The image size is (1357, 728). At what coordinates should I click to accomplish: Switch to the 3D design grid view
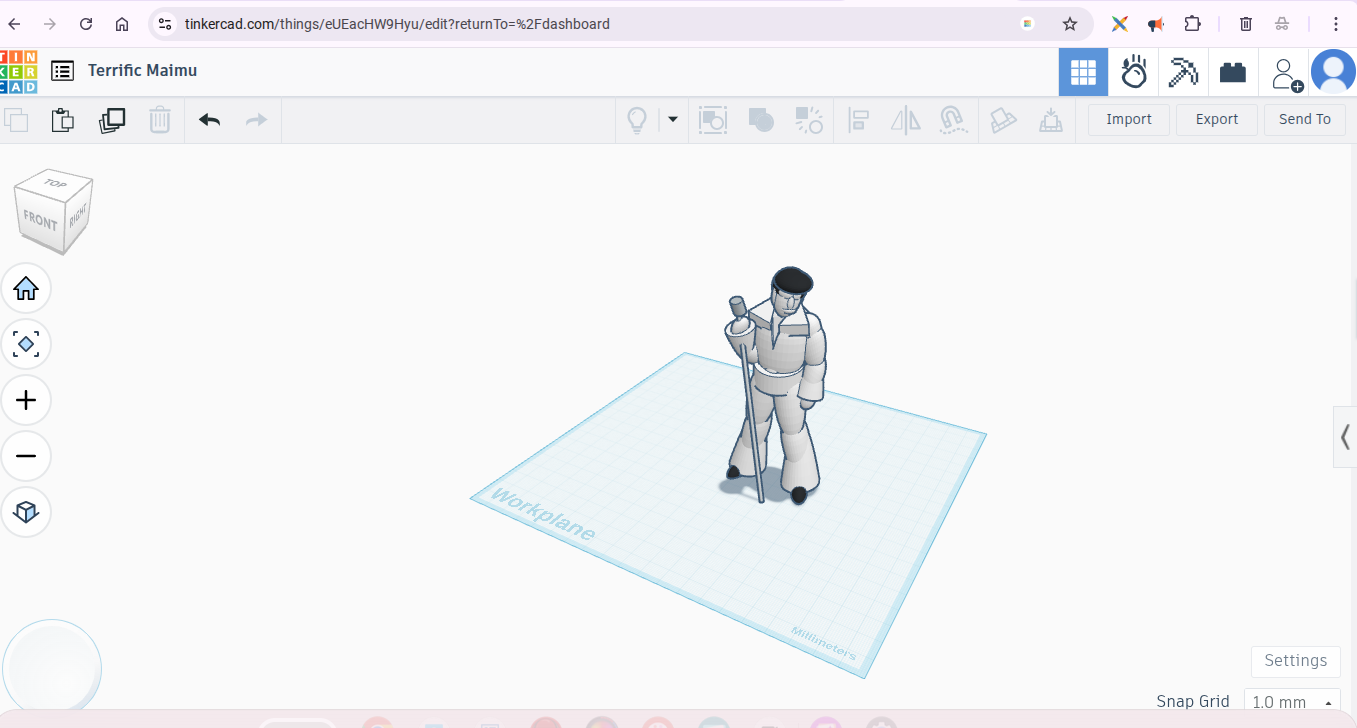pos(1083,72)
